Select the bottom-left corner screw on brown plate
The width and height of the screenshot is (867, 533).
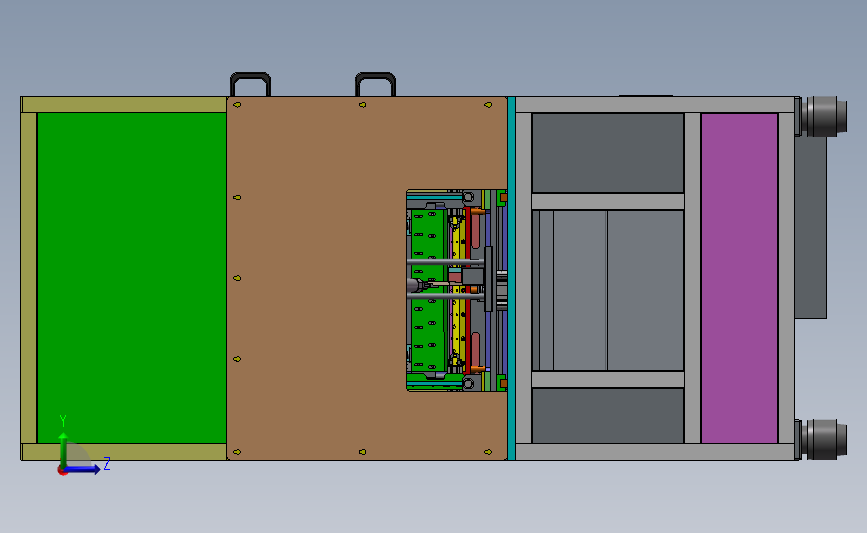[237, 452]
